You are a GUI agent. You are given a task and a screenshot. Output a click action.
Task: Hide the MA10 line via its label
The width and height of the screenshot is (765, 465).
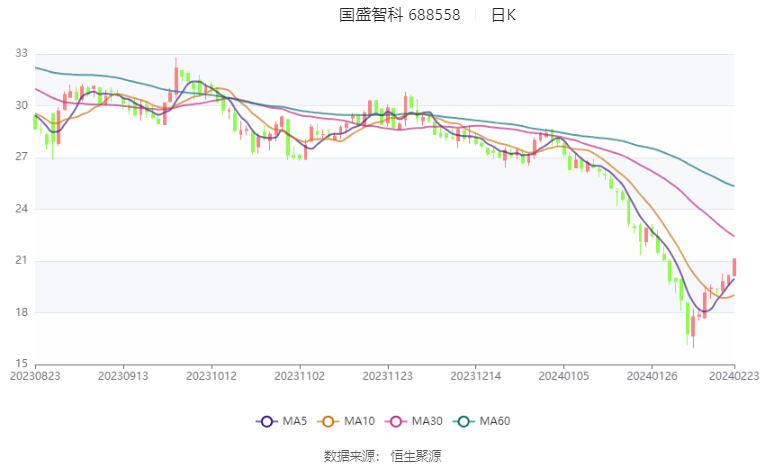[x=360, y=421]
